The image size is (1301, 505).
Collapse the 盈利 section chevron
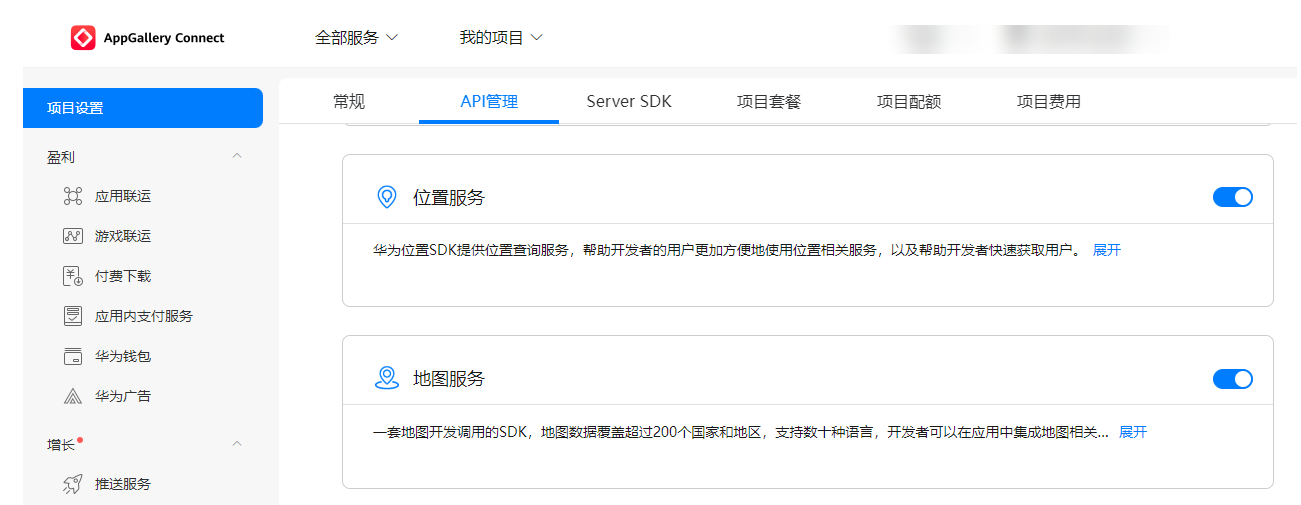[237, 157]
